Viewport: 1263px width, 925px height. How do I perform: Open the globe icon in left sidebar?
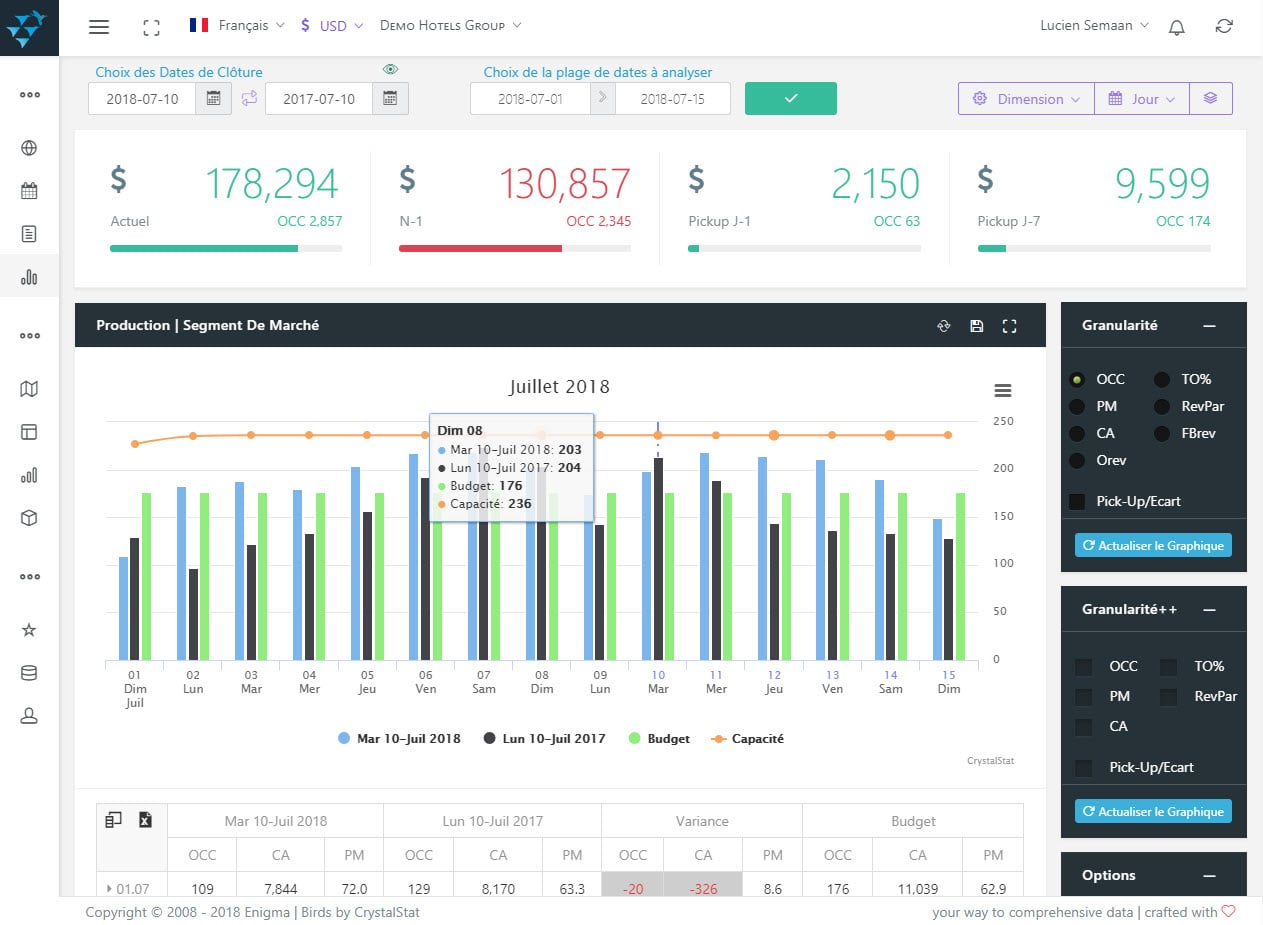(30, 147)
